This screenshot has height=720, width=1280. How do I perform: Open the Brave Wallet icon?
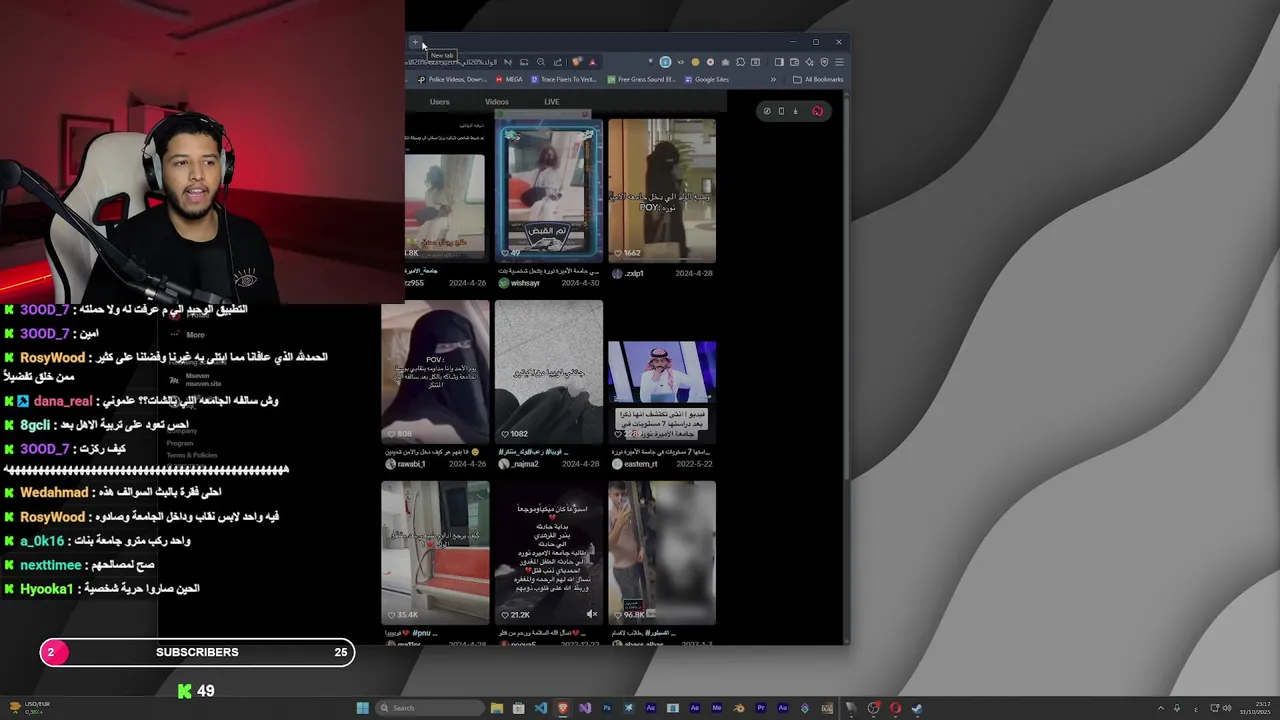tap(794, 62)
